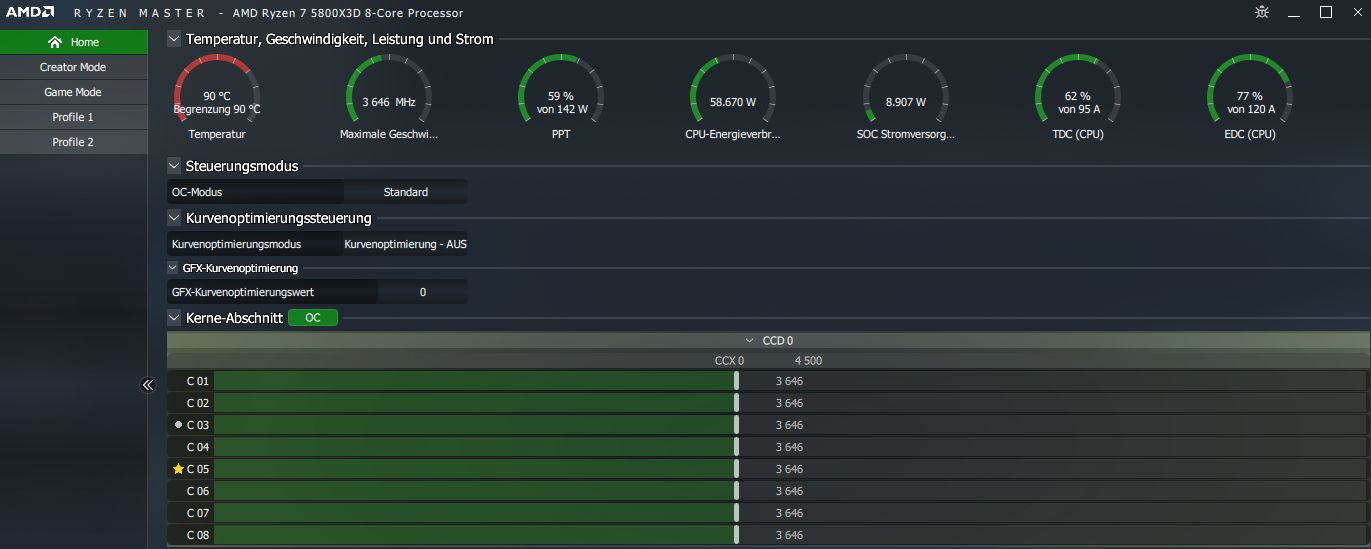The image size is (1371, 549).
Task: Select Profile 1 in sidebar
Action: click(74, 117)
